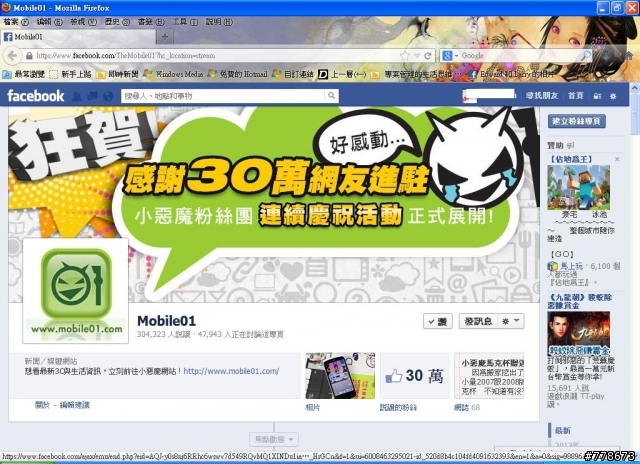Open the 相片 photos thumbnail
Screen dimensions: 640x464
340,375
